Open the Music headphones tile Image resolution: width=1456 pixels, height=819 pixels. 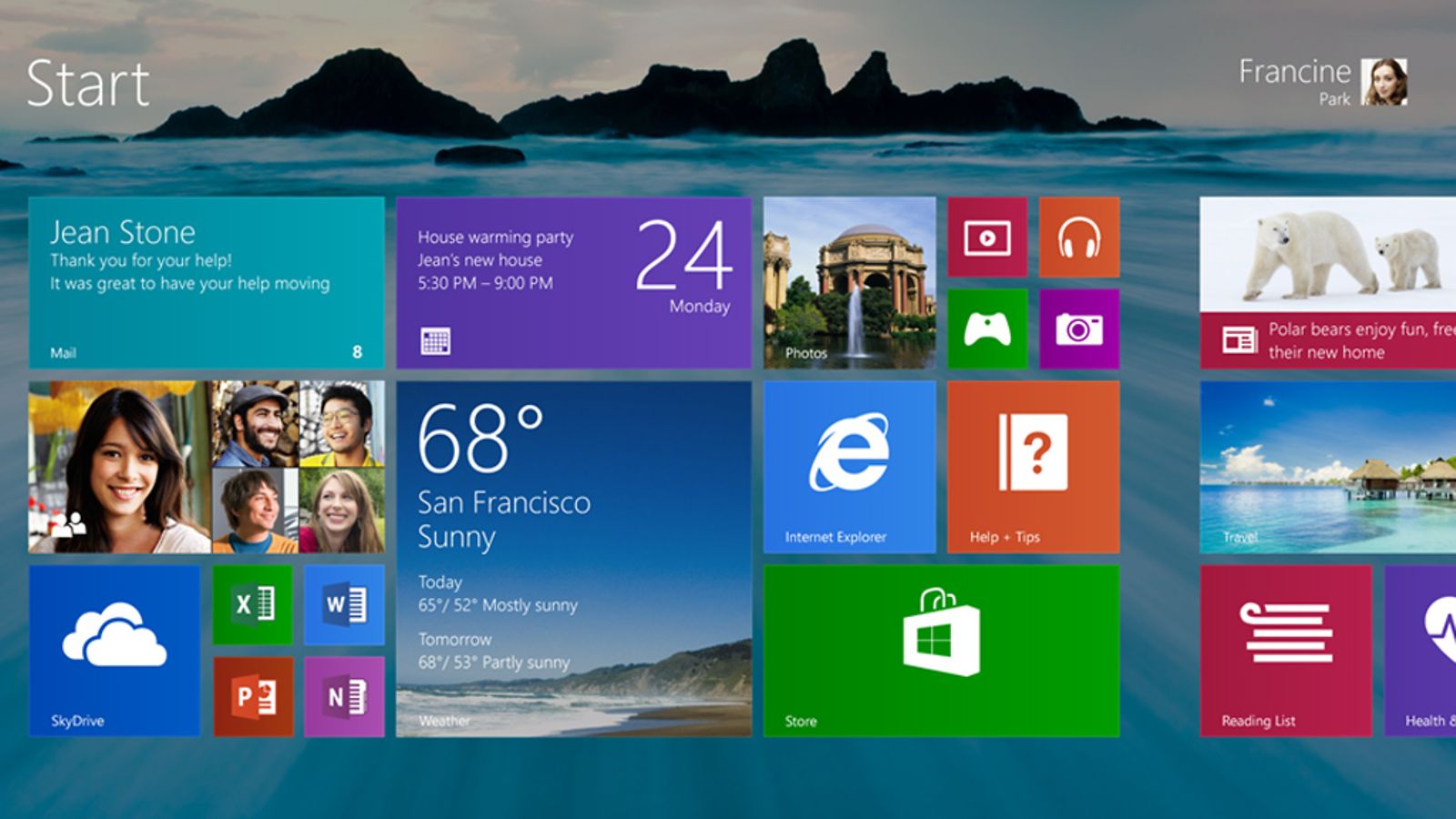click(x=1079, y=237)
